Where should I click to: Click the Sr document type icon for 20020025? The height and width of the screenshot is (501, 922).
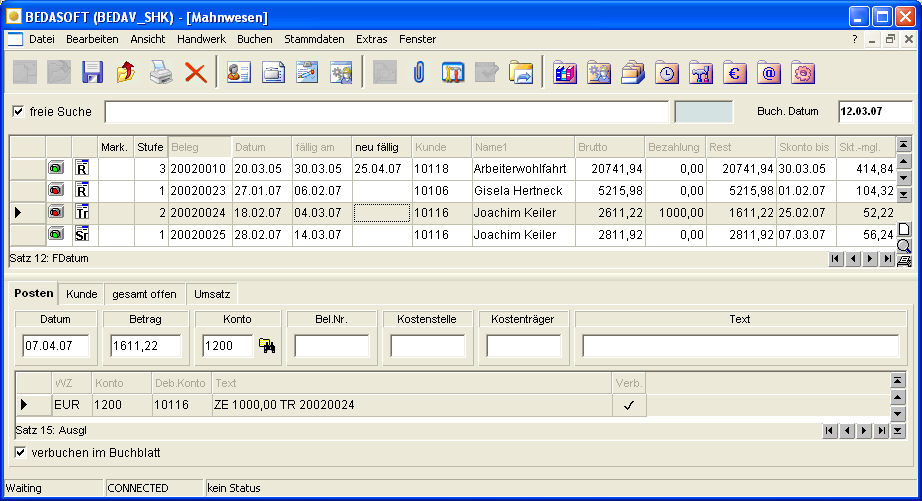[82, 235]
